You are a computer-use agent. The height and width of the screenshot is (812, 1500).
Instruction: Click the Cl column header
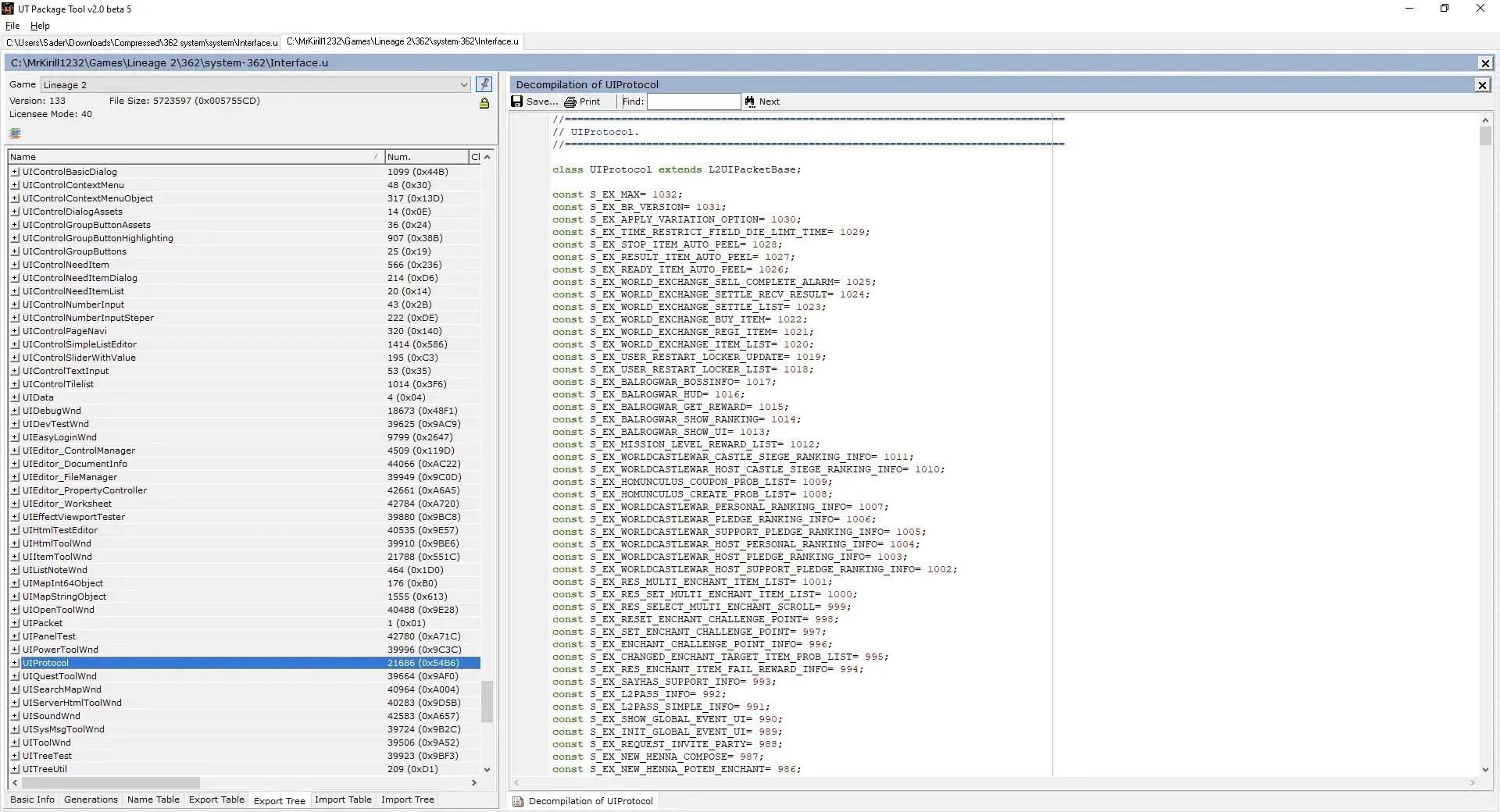(x=475, y=157)
